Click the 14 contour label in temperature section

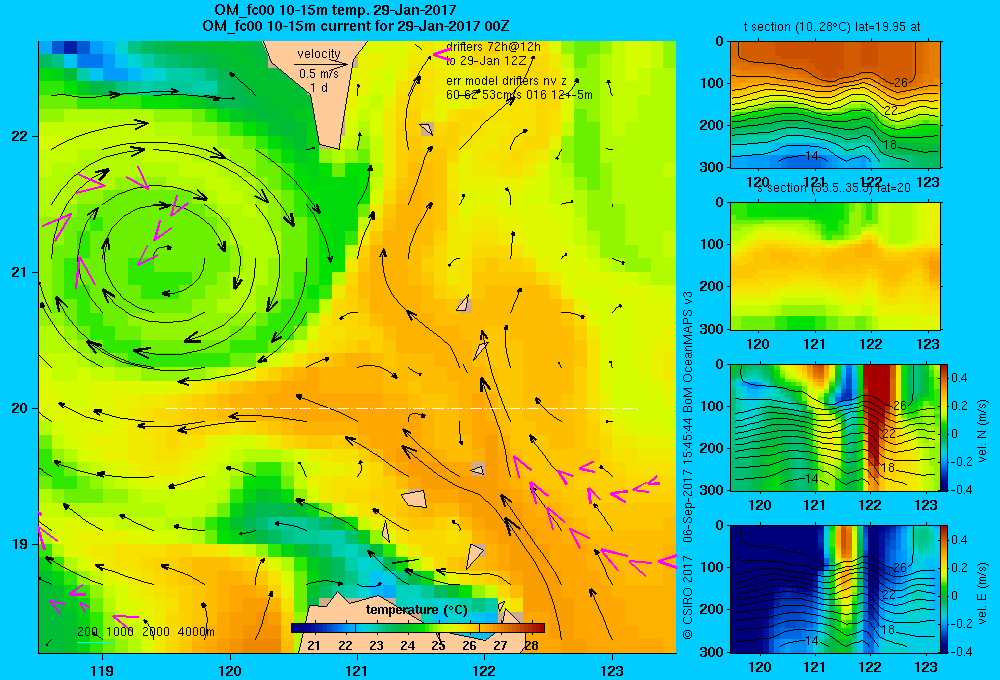pyautogui.click(x=811, y=156)
